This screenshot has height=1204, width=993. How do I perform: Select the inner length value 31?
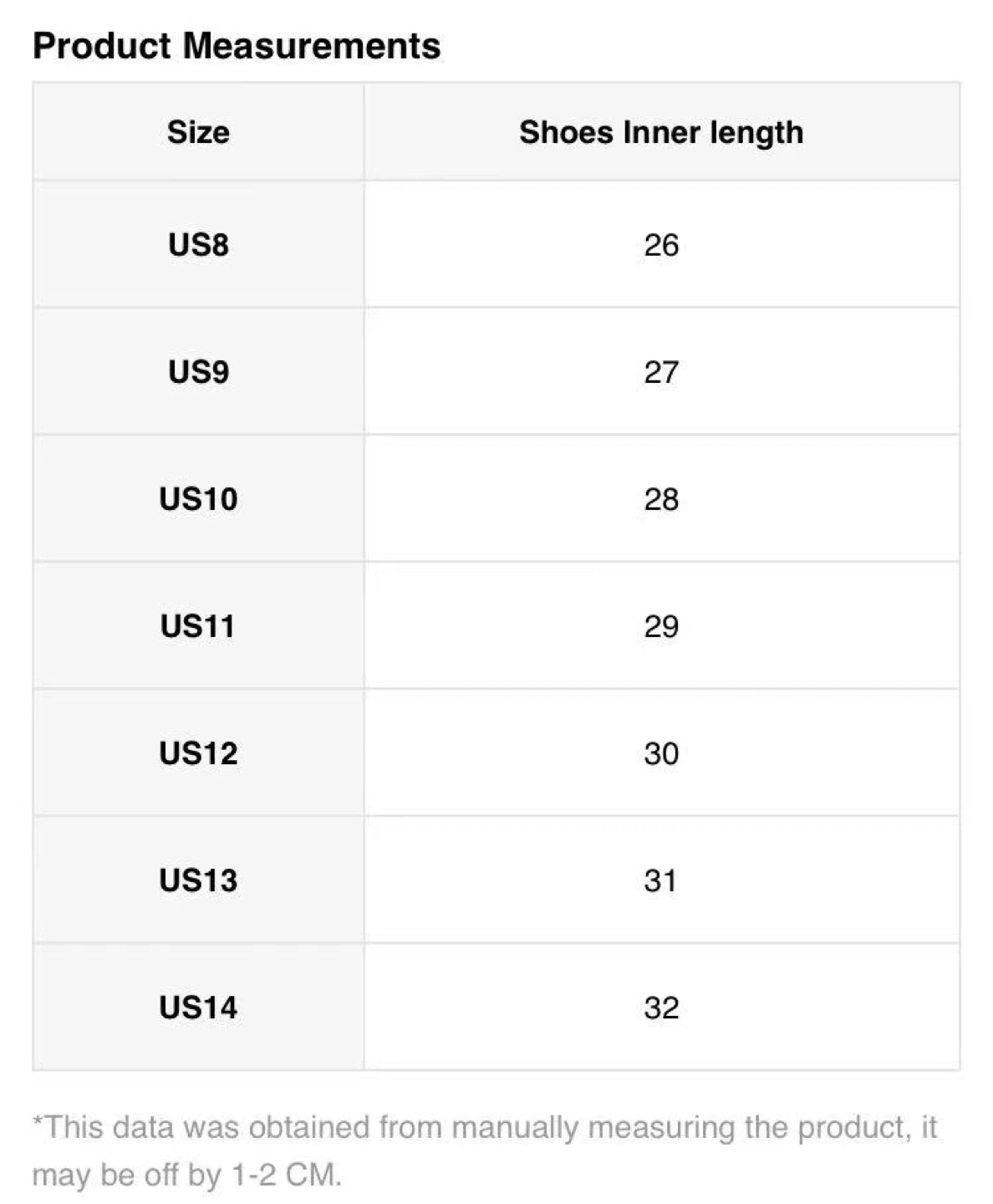click(660, 880)
